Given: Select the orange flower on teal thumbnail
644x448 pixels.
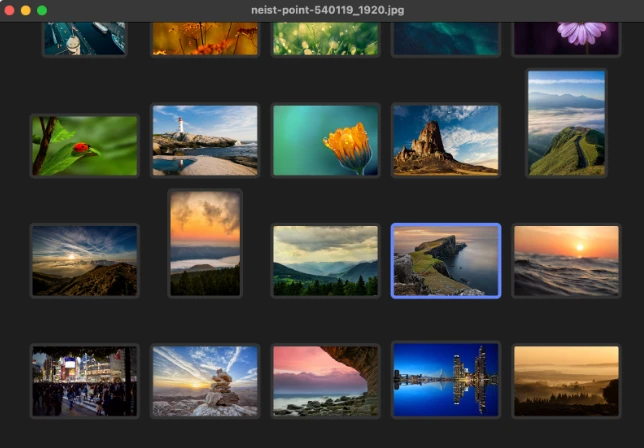Looking at the screenshot, I should coord(325,140).
